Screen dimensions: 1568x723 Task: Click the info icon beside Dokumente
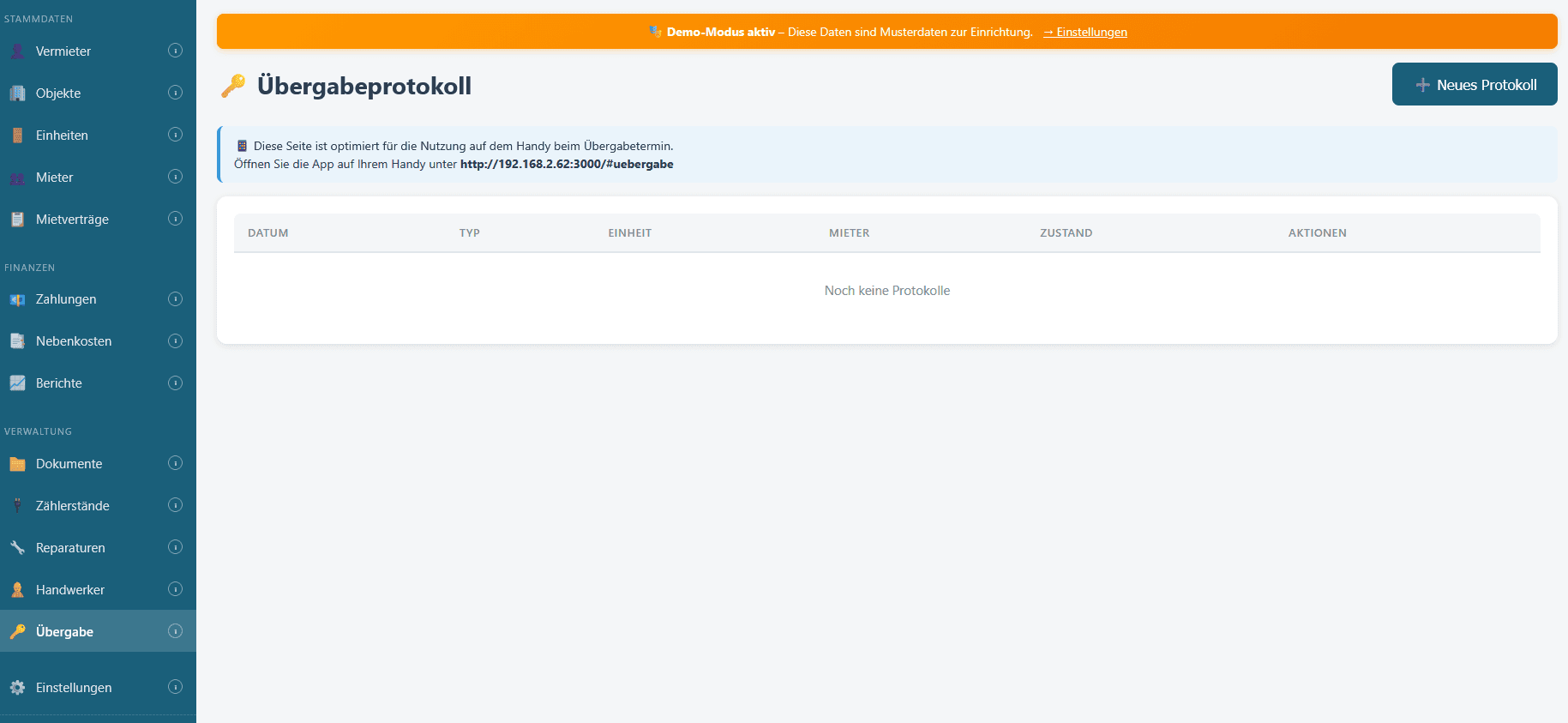(175, 463)
